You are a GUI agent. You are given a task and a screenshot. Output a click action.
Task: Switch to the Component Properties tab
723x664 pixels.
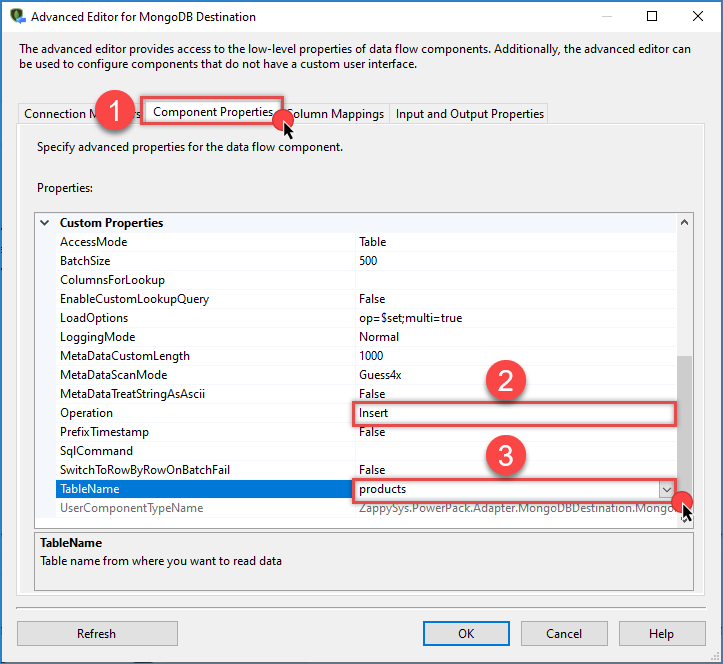pos(212,112)
